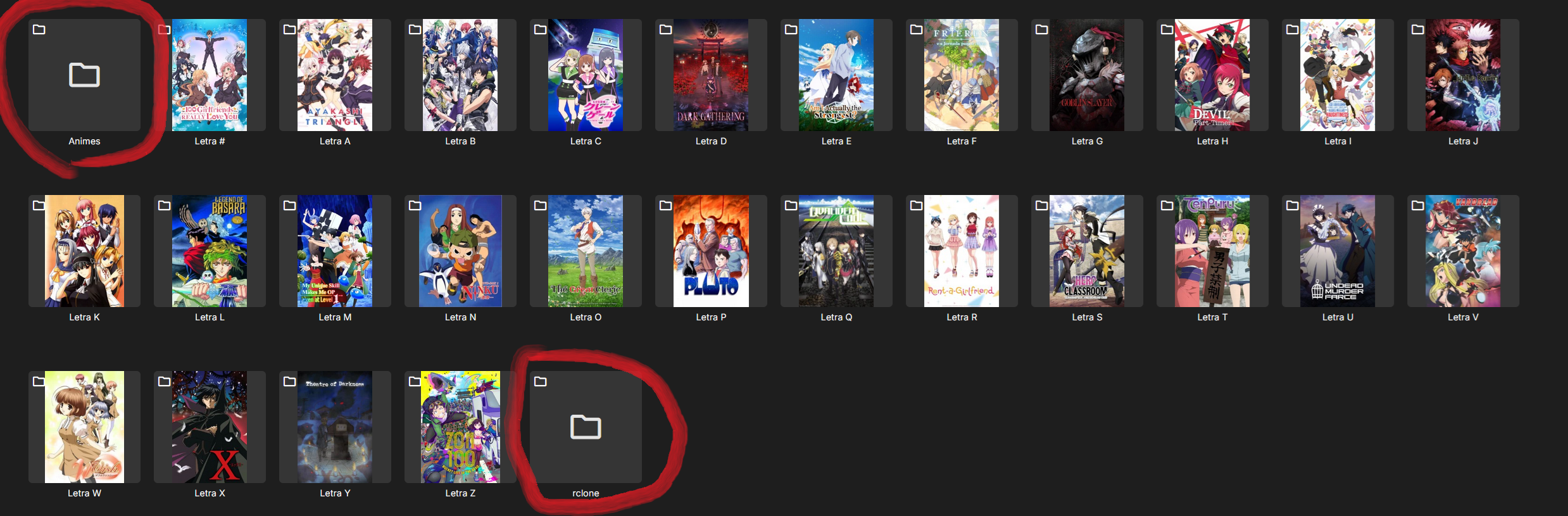This screenshot has width=1568, height=516.
Task: Click the folder badge on Letra L card
Action: (164, 205)
